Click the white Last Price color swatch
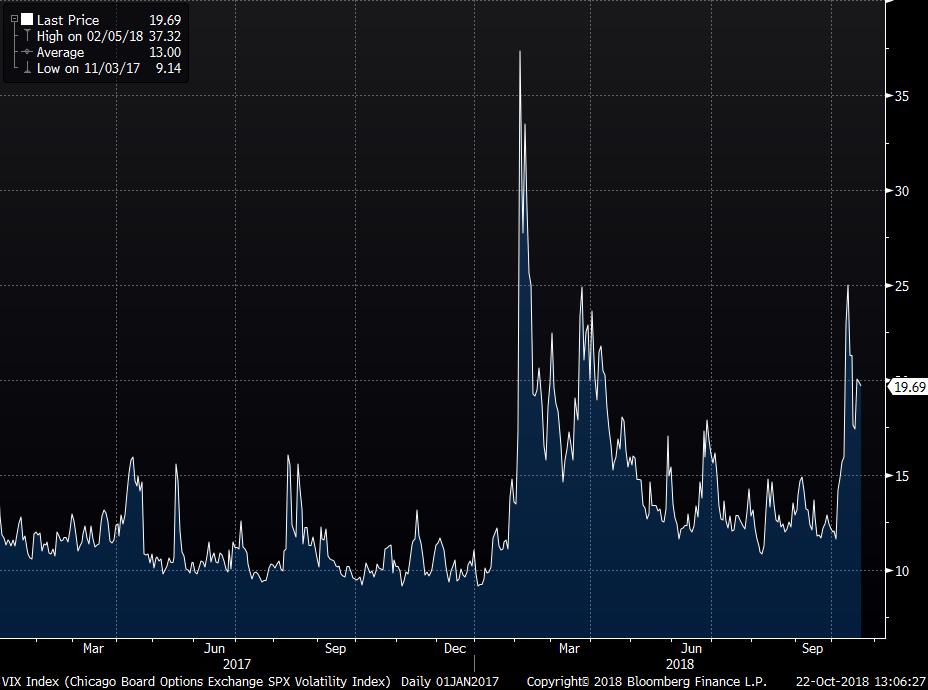928x690 pixels. (27, 20)
